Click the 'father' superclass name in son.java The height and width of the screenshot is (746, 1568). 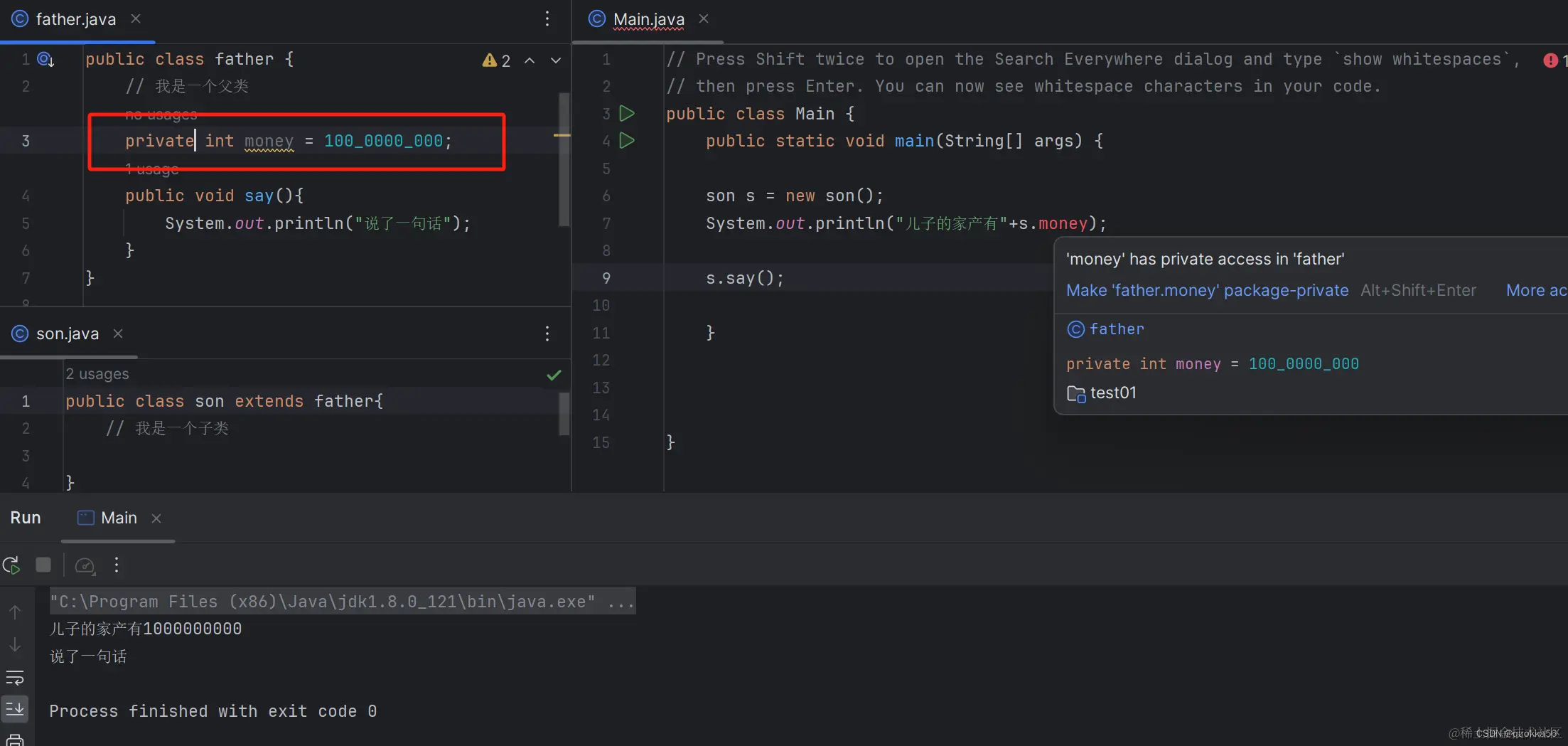(345, 401)
